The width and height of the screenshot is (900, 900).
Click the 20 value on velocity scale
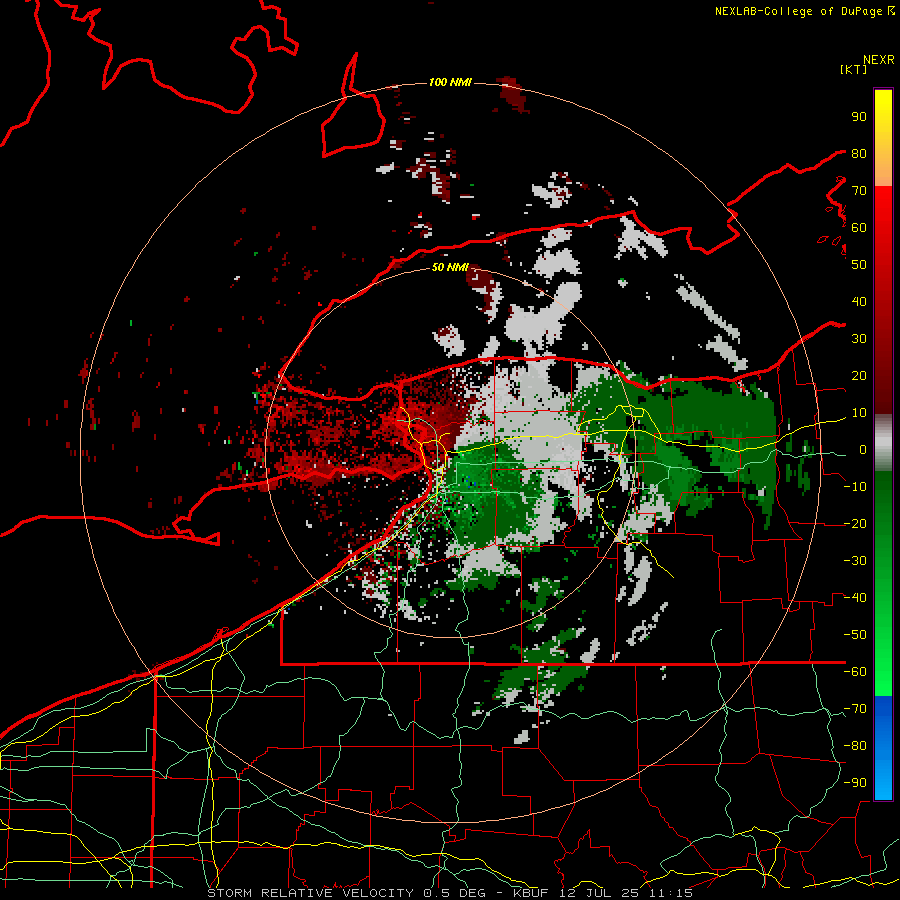[859, 376]
